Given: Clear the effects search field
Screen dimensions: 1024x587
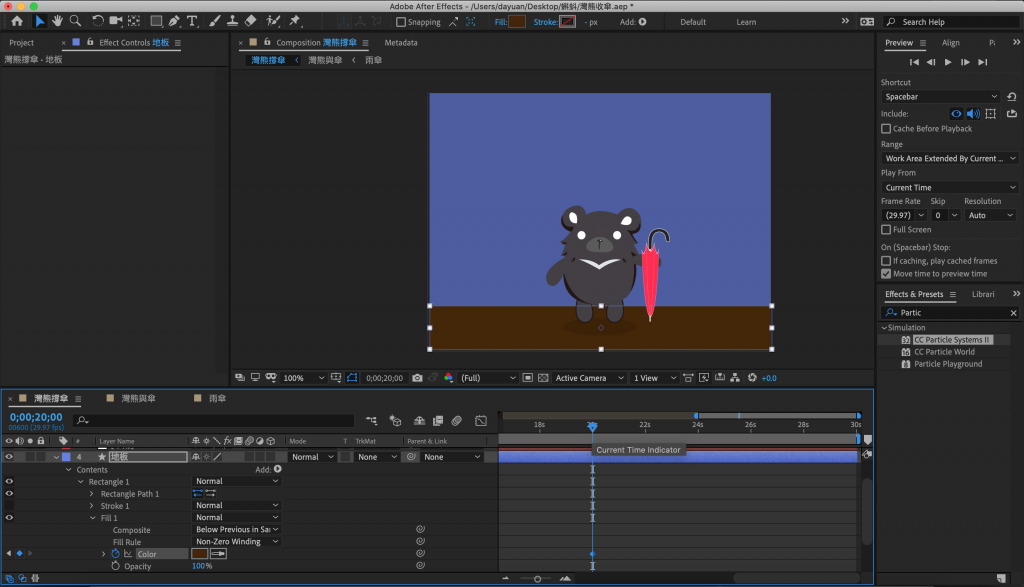Looking at the screenshot, I should point(1013,313).
